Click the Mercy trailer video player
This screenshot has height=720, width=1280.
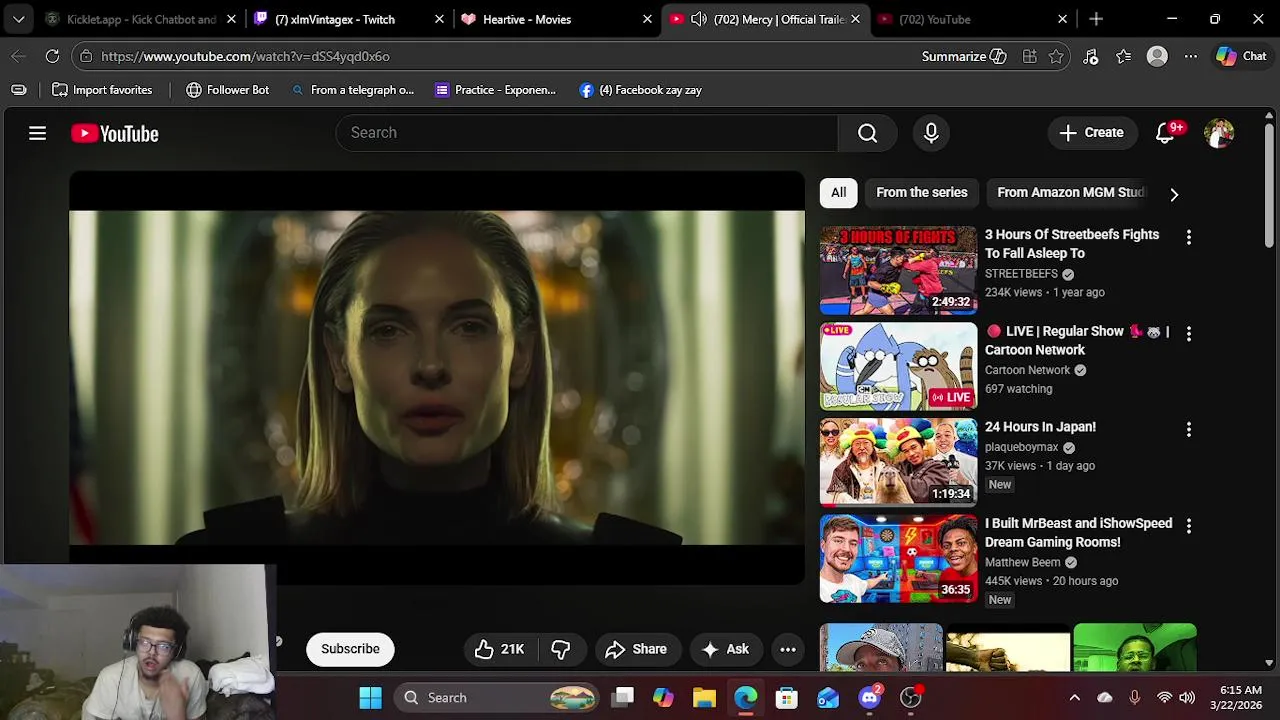tap(437, 378)
